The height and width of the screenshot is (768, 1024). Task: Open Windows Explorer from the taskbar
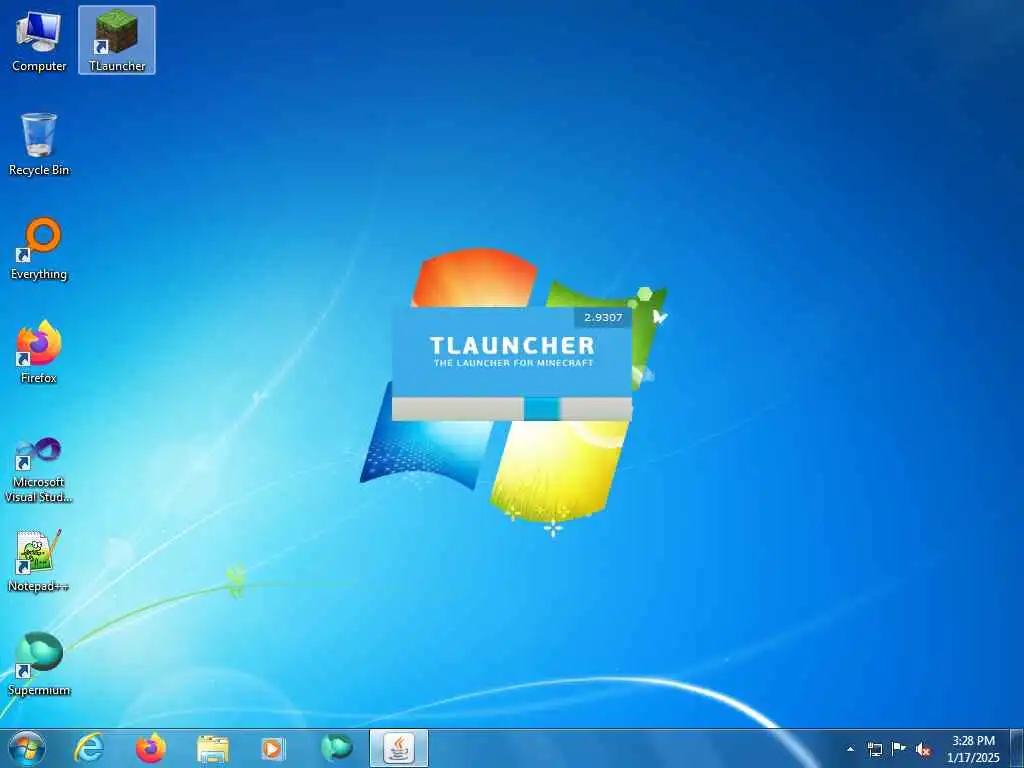pyautogui.click(x=213, y=748)
